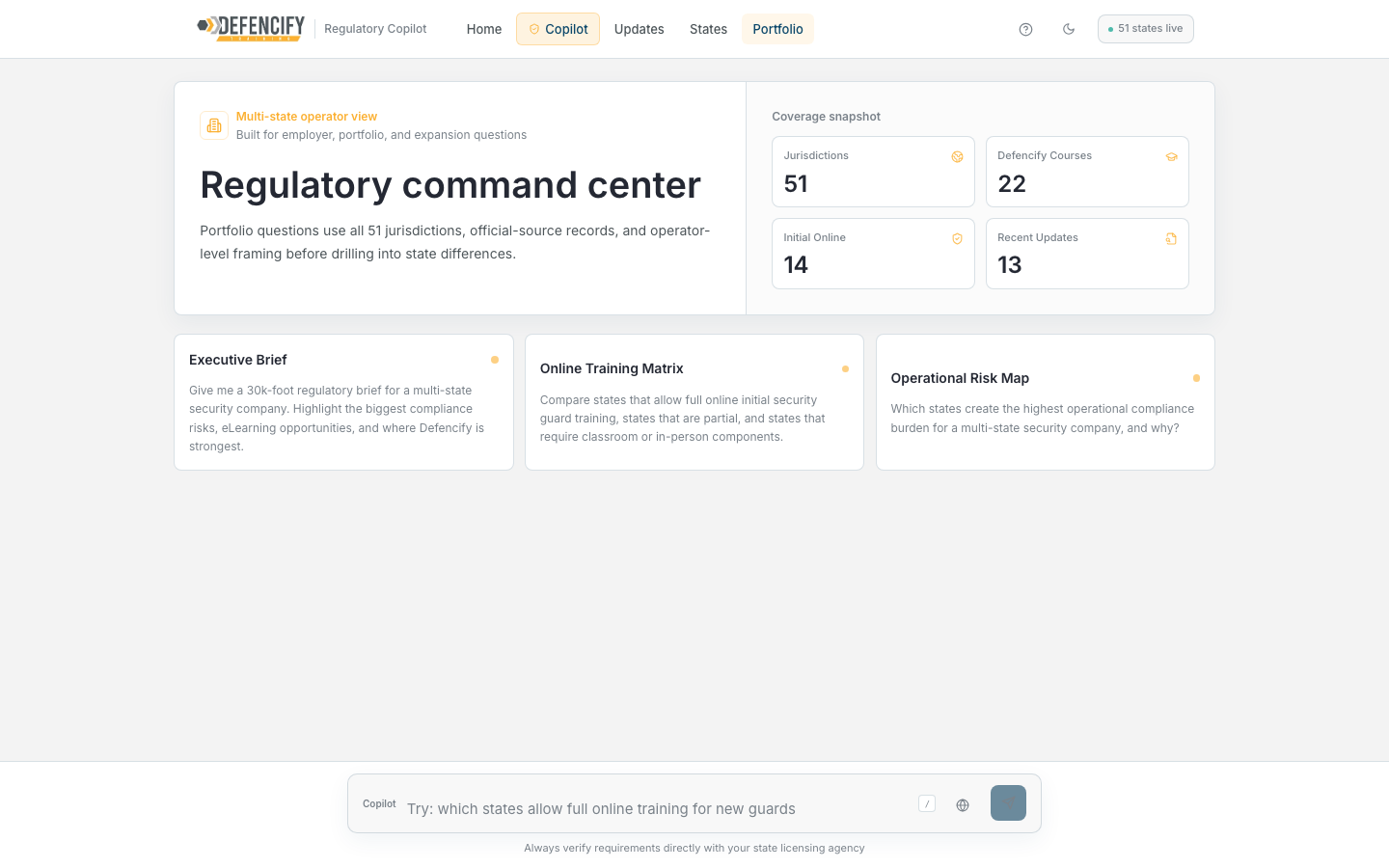Click the Jurisdictions globe icon
The width and height of the screenshot is (1389, 868).
pos(957,156)
